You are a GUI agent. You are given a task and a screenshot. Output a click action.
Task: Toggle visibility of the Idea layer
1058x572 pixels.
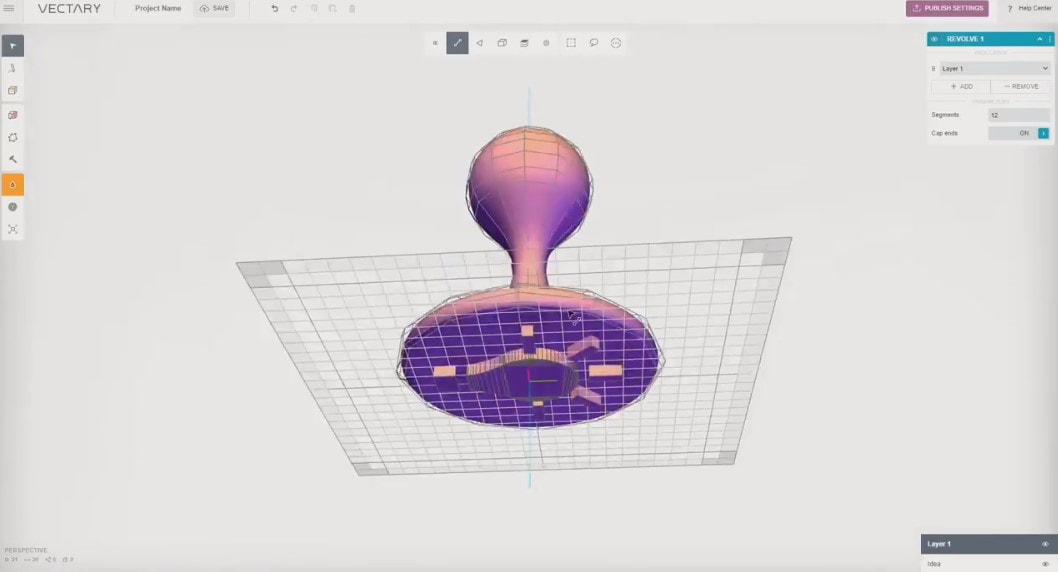coord(1045,564)
